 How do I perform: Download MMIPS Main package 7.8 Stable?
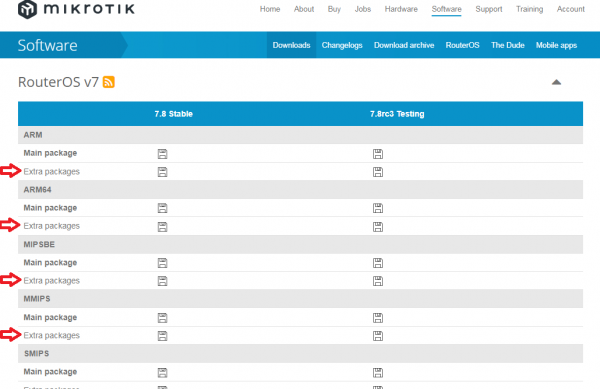click(x=162, y=318)
